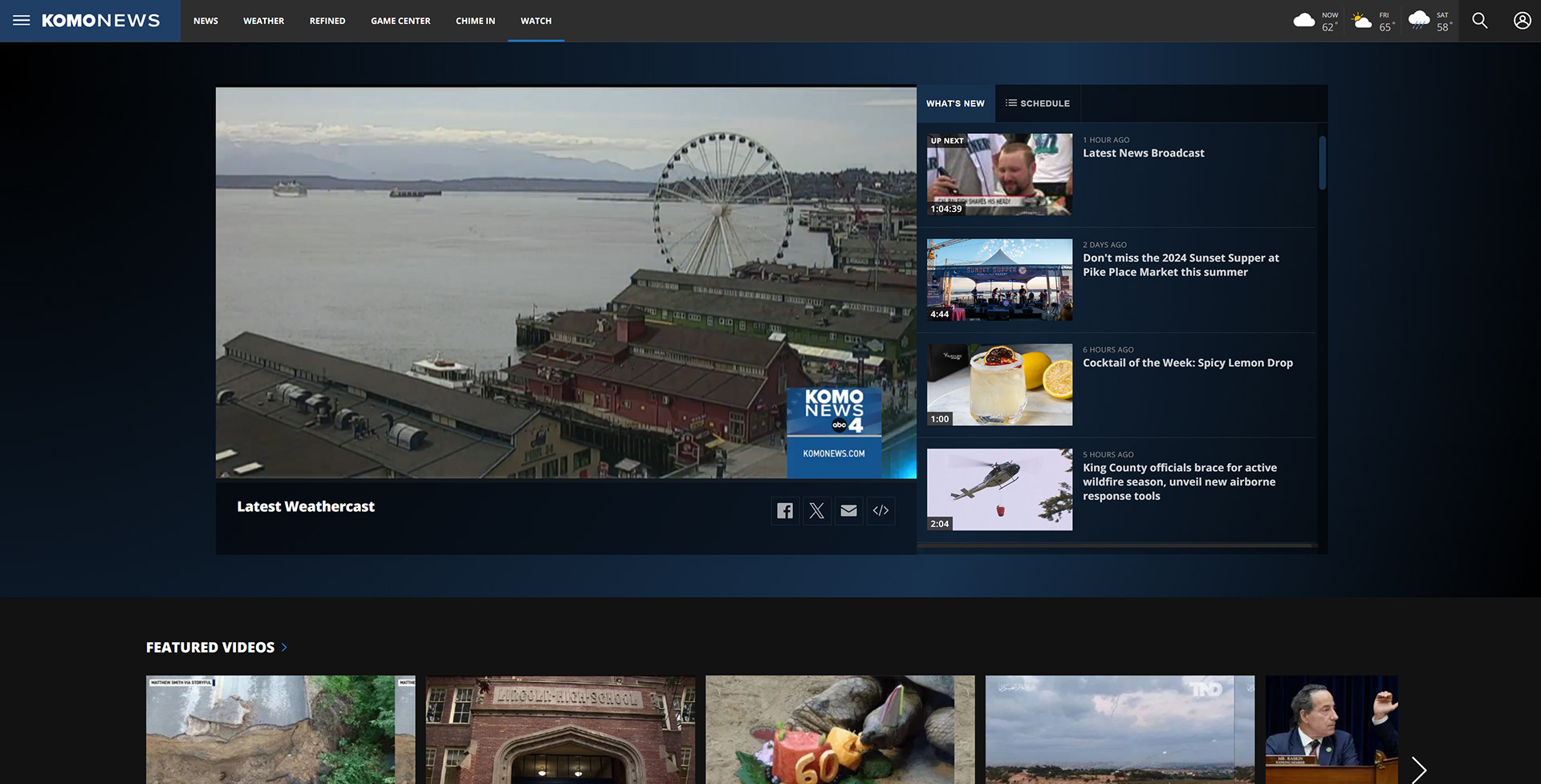Open the Refined menu

coord(327,21)
